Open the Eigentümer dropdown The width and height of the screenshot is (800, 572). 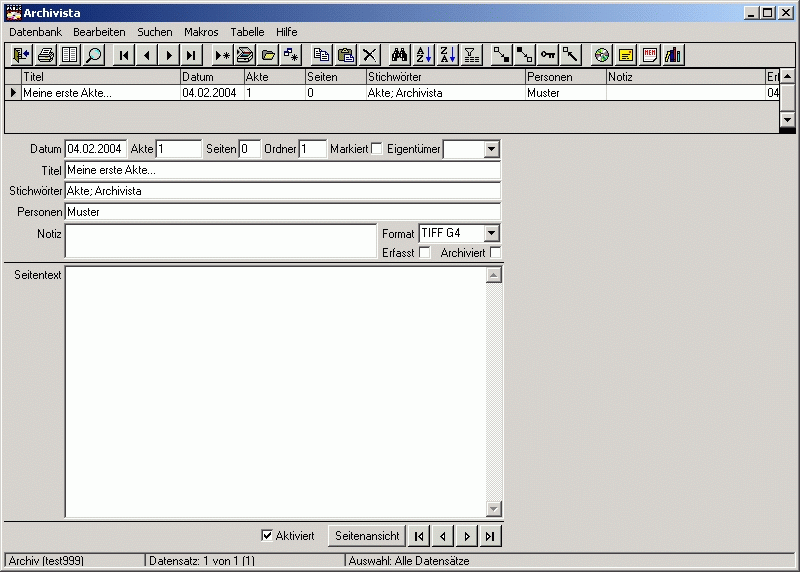(x=491, y=149)
